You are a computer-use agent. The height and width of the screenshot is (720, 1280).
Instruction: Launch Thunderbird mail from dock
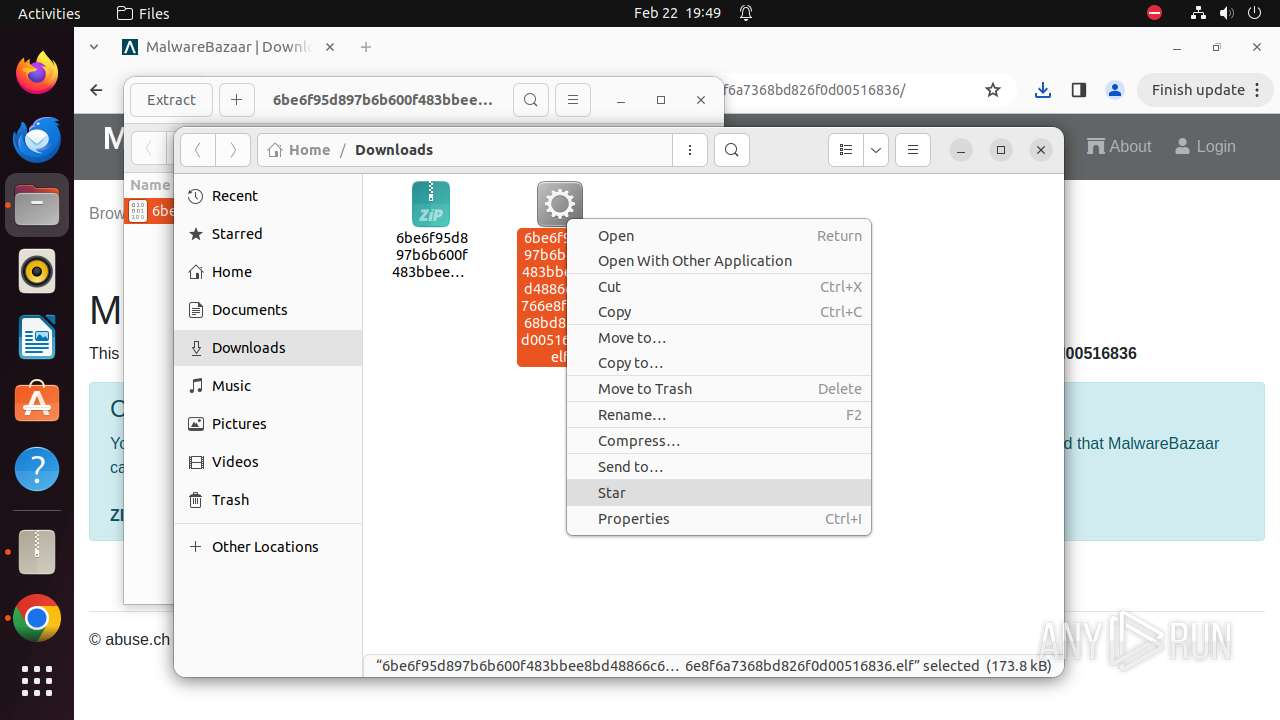(x=37, y=140)
